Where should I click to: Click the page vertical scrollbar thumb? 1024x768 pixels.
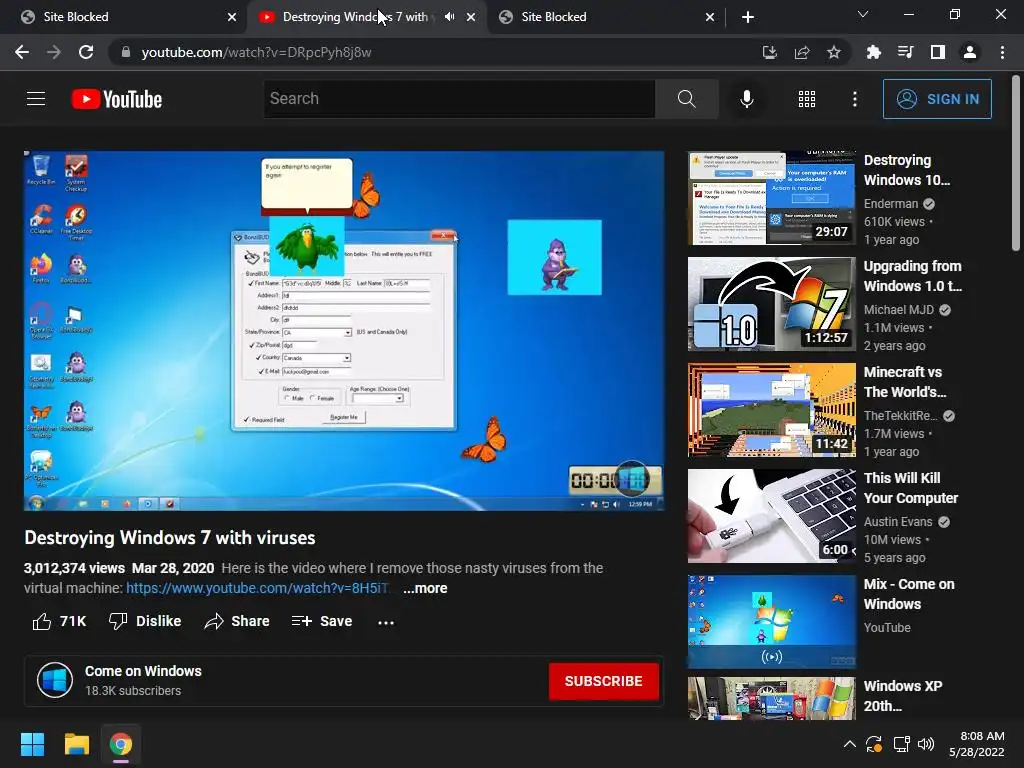point(1016,163)
